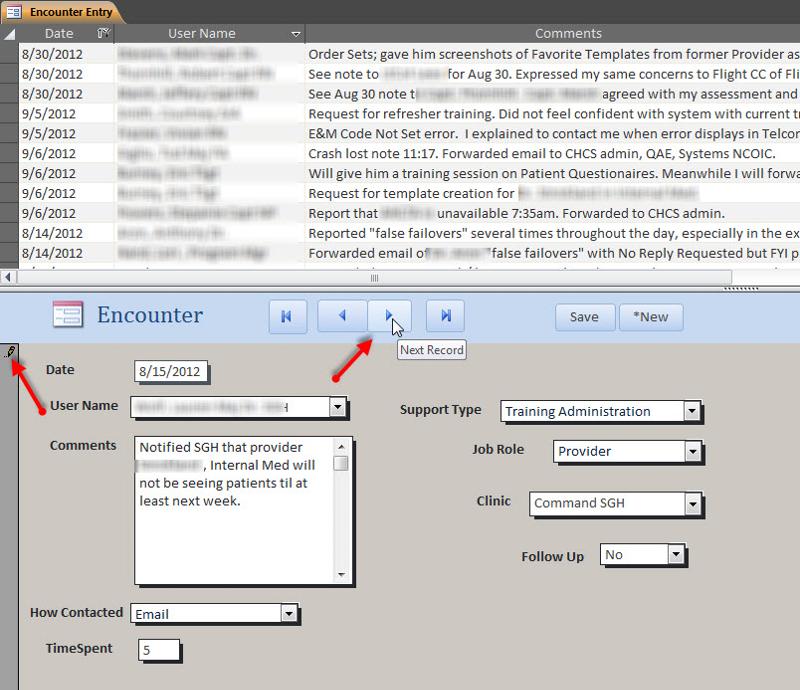This screenshot has width=800, height=690.
Task: Open the Clinic dropdown showing Command SGH
Action: [693, 504]
